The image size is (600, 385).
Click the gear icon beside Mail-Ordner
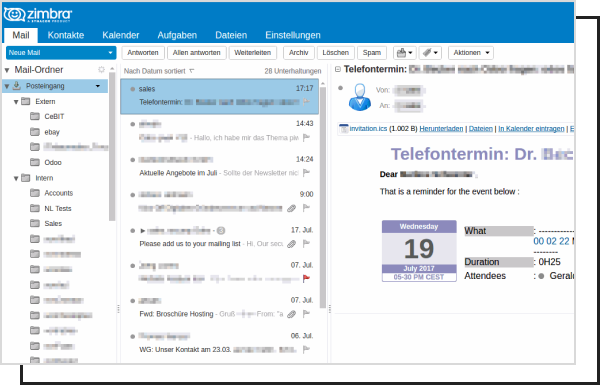[x=101, y=70]
